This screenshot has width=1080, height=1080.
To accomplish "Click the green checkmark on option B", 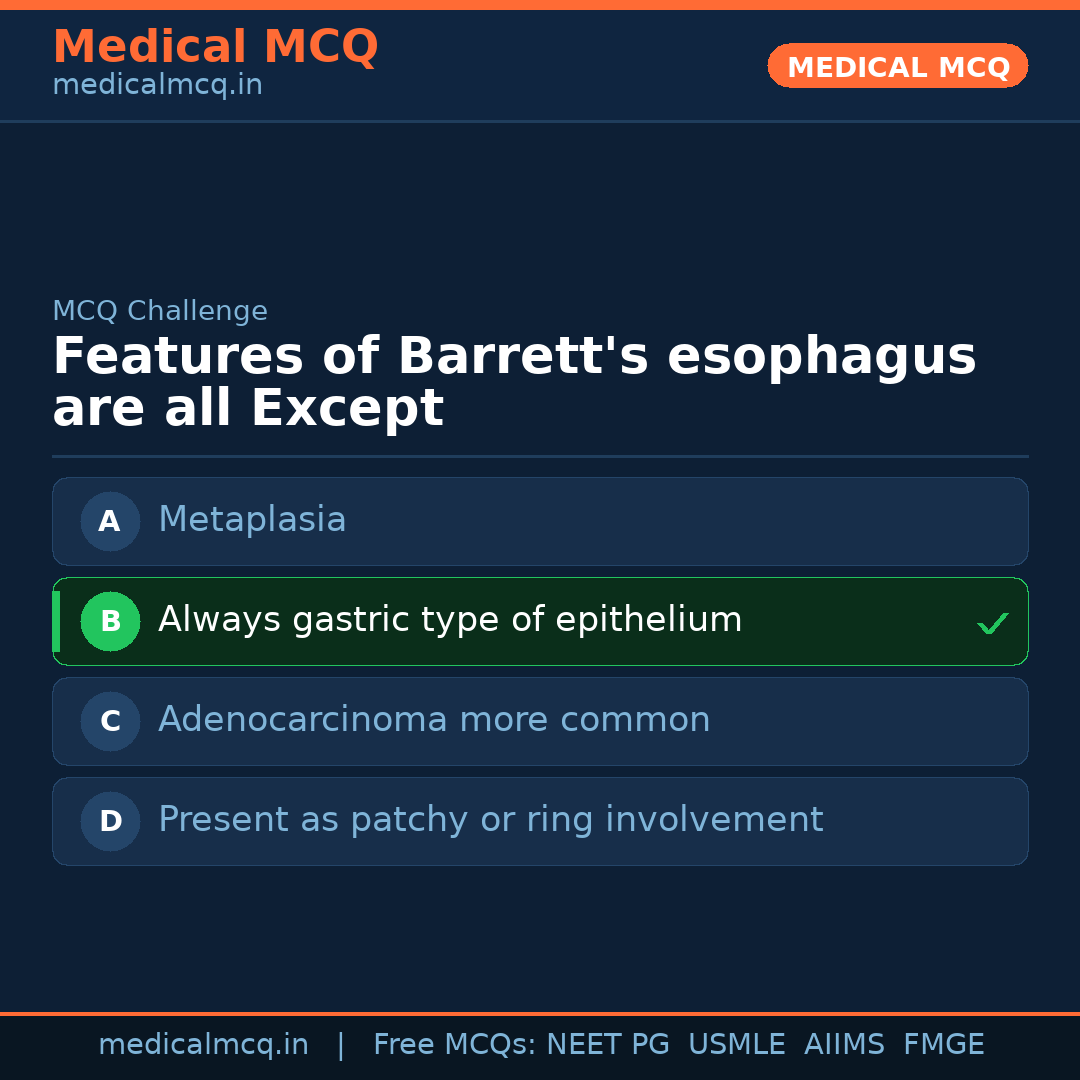I will pos(992,624).
